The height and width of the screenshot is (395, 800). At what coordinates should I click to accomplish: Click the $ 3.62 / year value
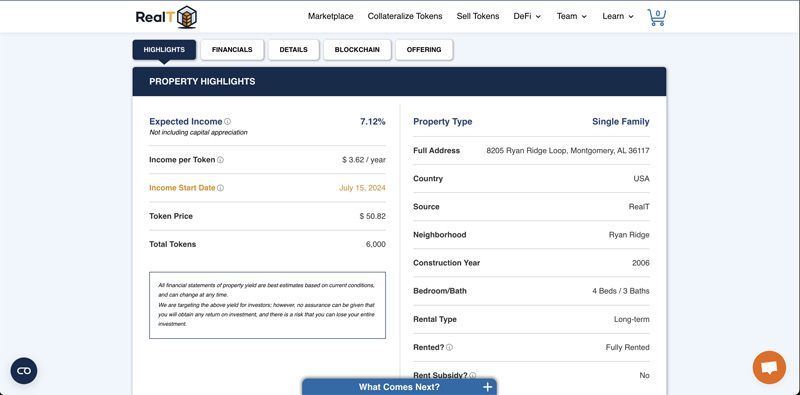pos(364,160)
